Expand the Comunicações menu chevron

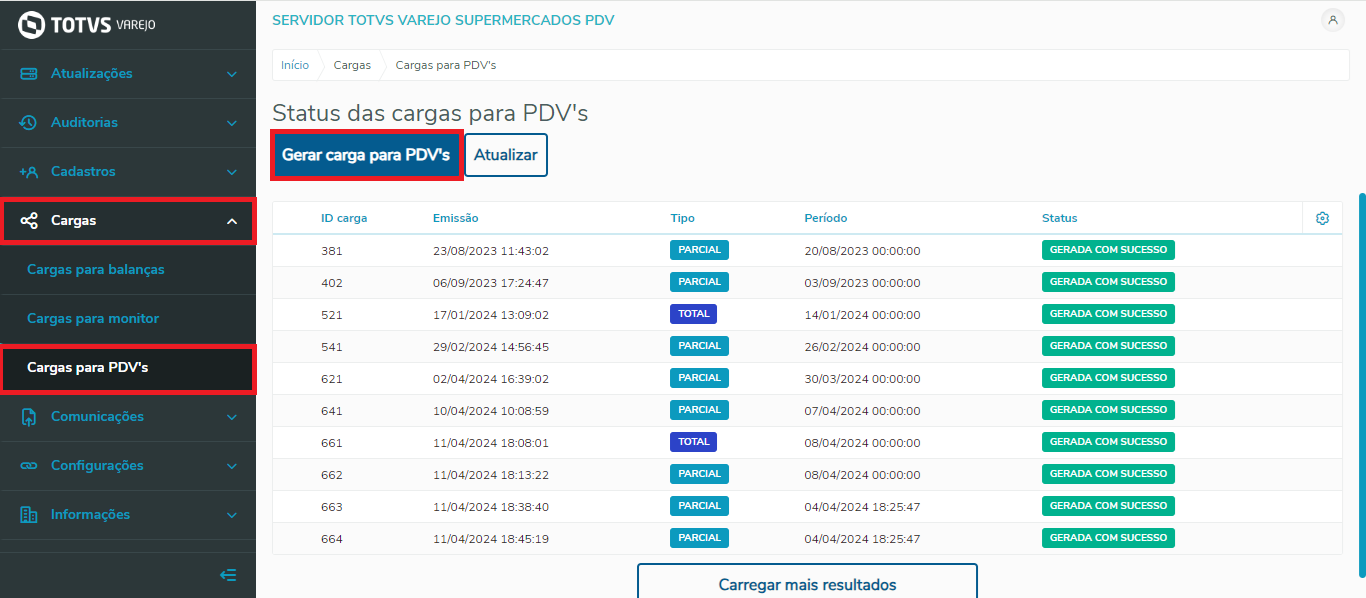coord(232,417)
